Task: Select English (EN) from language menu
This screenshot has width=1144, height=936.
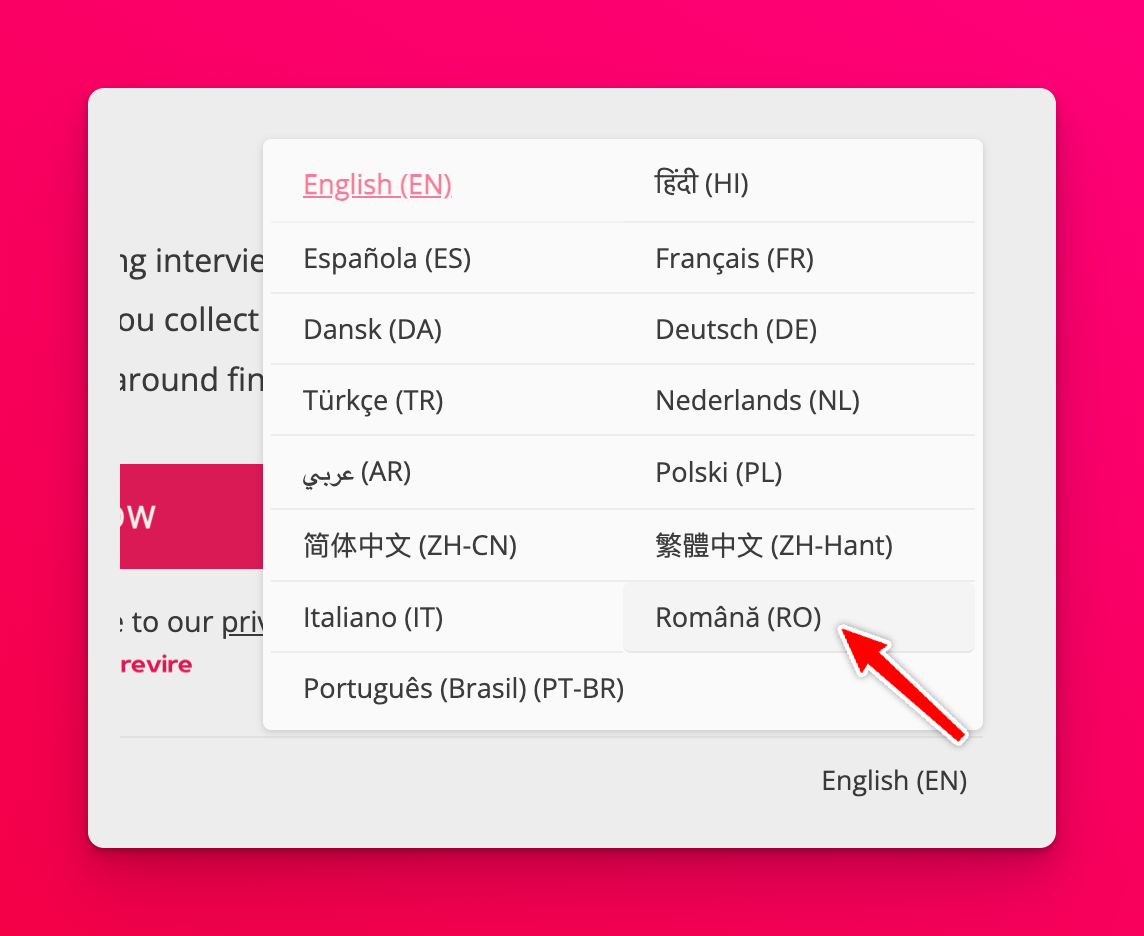Action: point(377,185)
